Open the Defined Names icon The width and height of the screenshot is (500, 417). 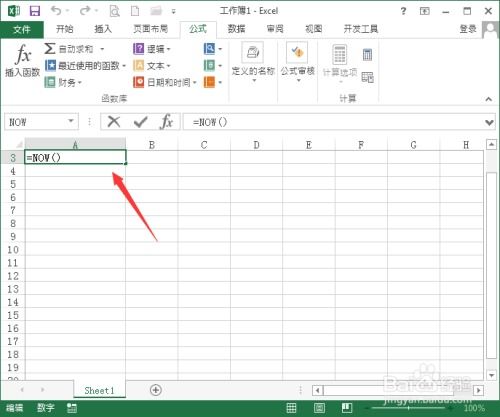click(x=253, y=63)
